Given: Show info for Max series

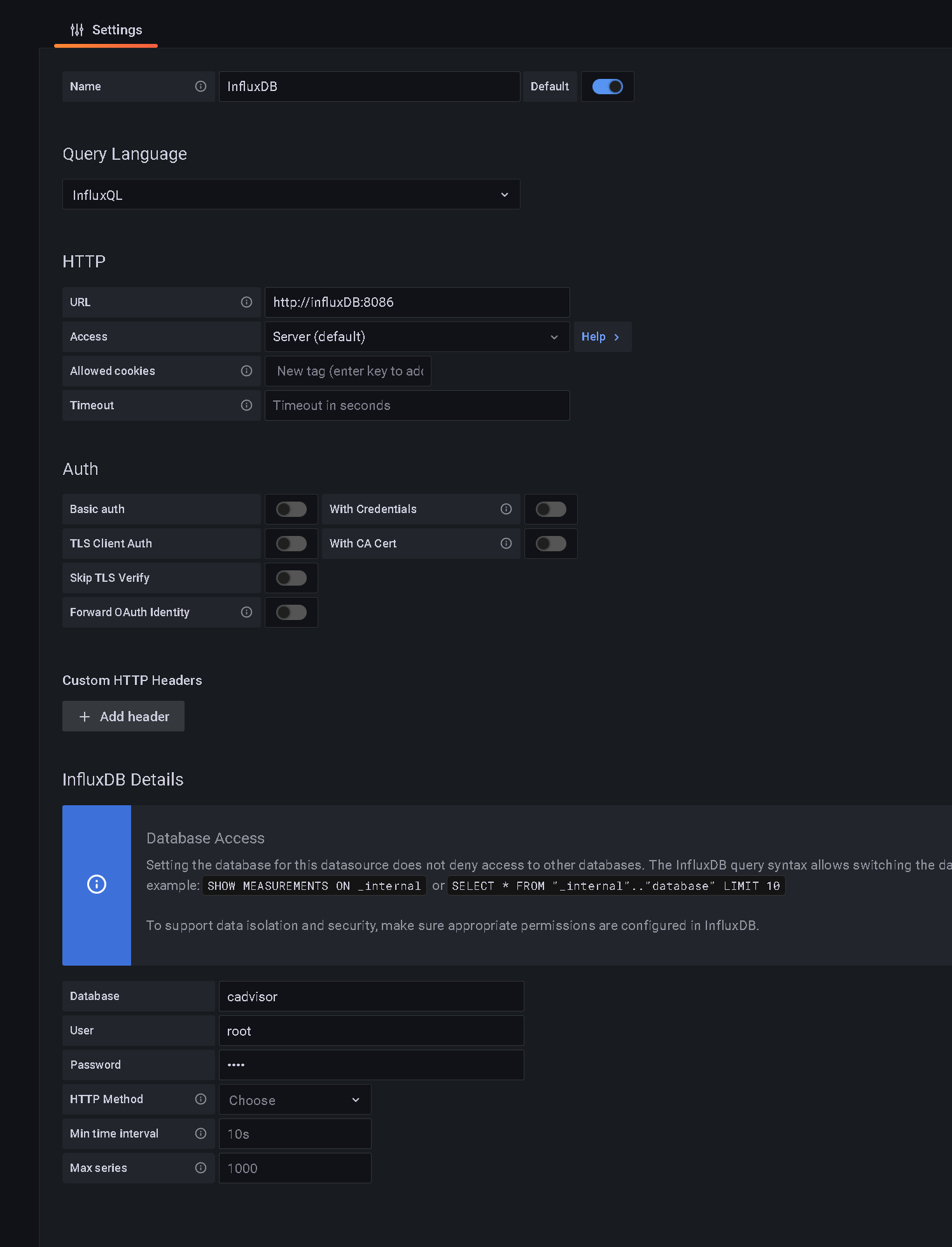Looking at the screenshot, I should pyautogui.click(x=200, y=1168).
